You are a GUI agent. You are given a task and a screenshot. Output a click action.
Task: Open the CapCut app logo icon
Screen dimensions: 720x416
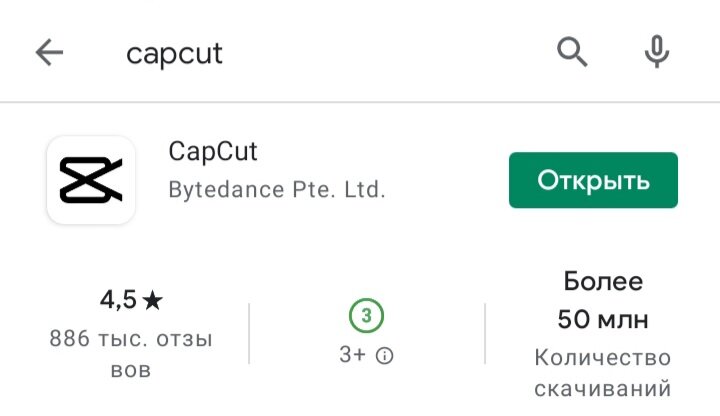(91, 180)
